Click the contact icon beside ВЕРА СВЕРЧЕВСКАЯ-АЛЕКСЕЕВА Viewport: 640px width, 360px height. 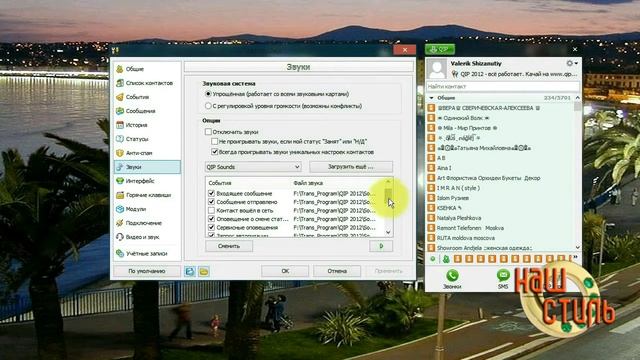point(431,108)
